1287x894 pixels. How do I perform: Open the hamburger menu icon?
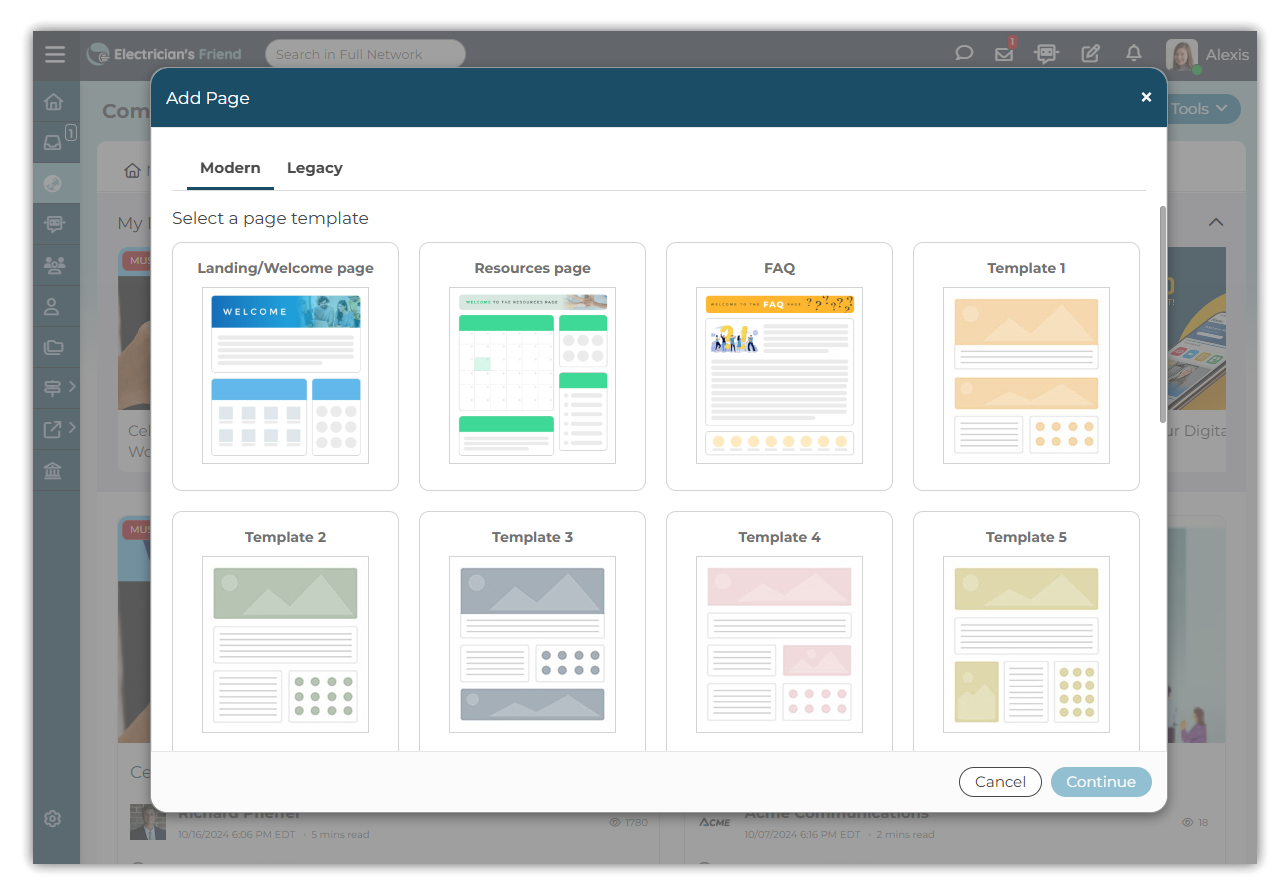[55, 54]
